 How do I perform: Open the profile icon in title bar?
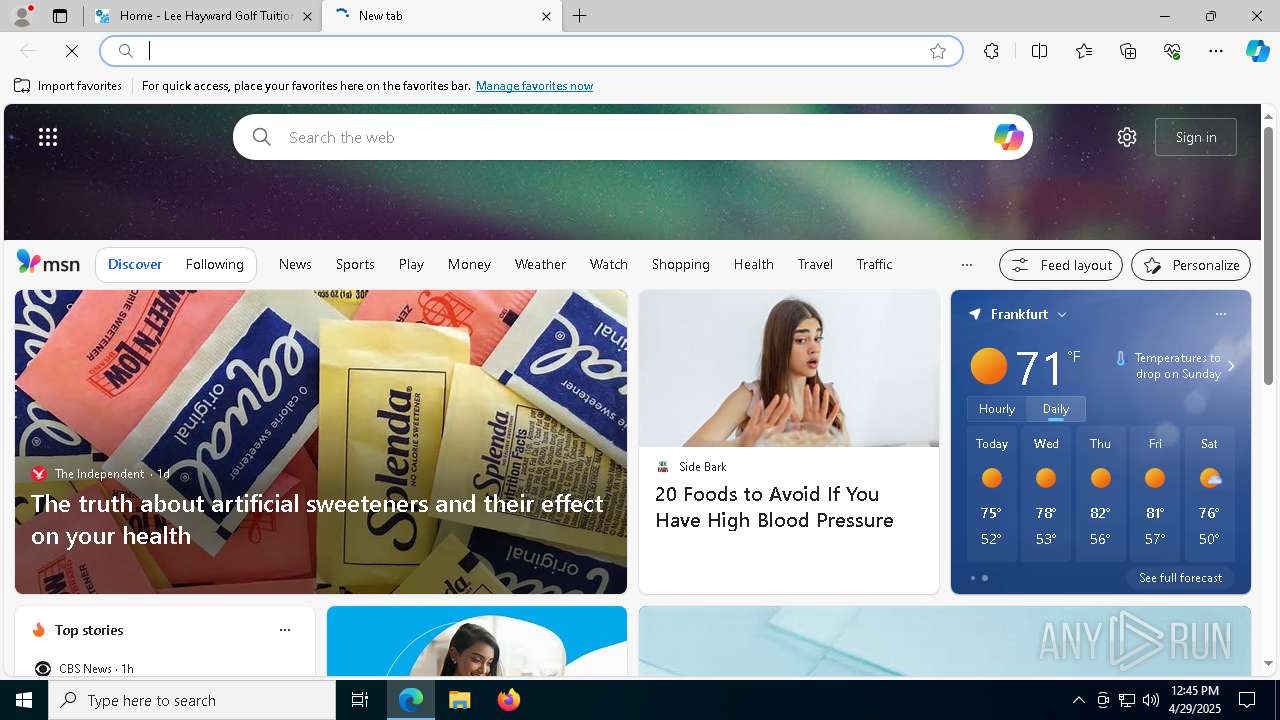click(21, 16)
